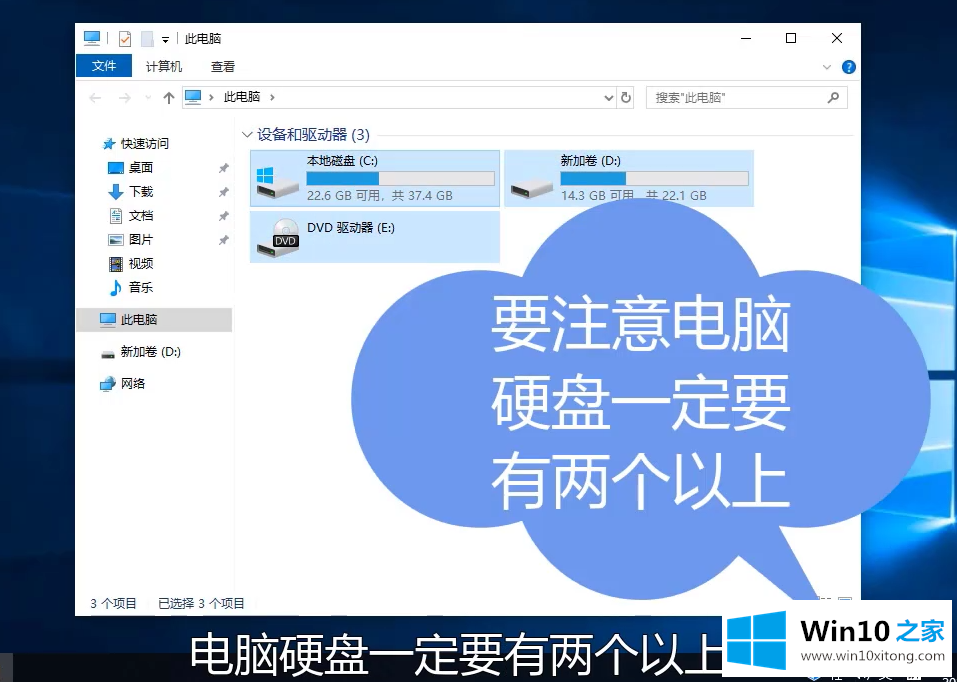Expand the ribbon with the chevron
This screenshot has height=682, width=957.
[x=827, y=67]
